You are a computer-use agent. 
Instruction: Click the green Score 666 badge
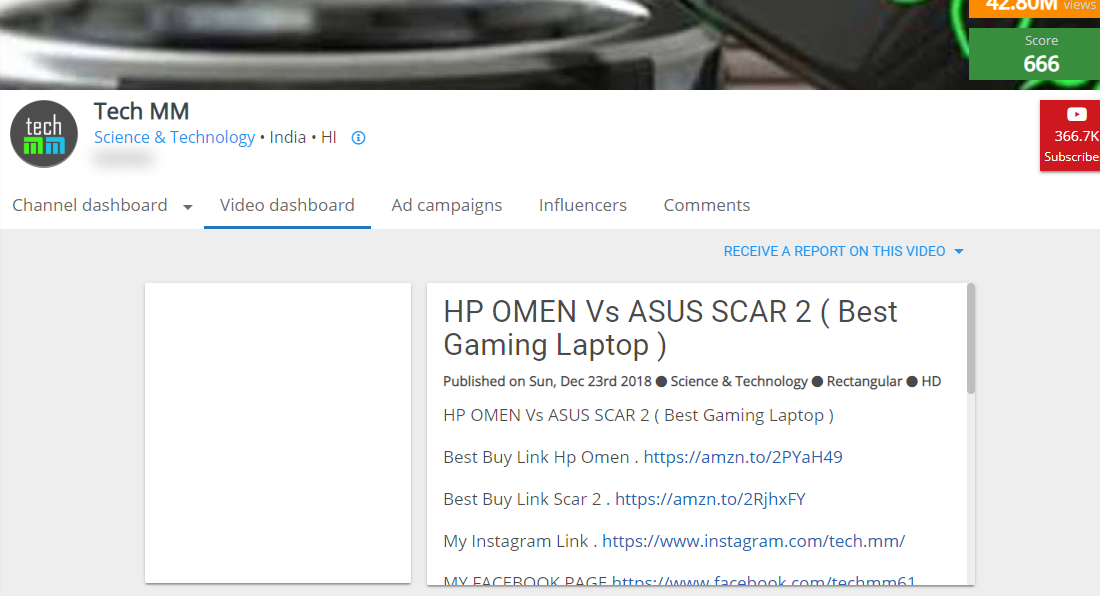tap(1034, 54)
